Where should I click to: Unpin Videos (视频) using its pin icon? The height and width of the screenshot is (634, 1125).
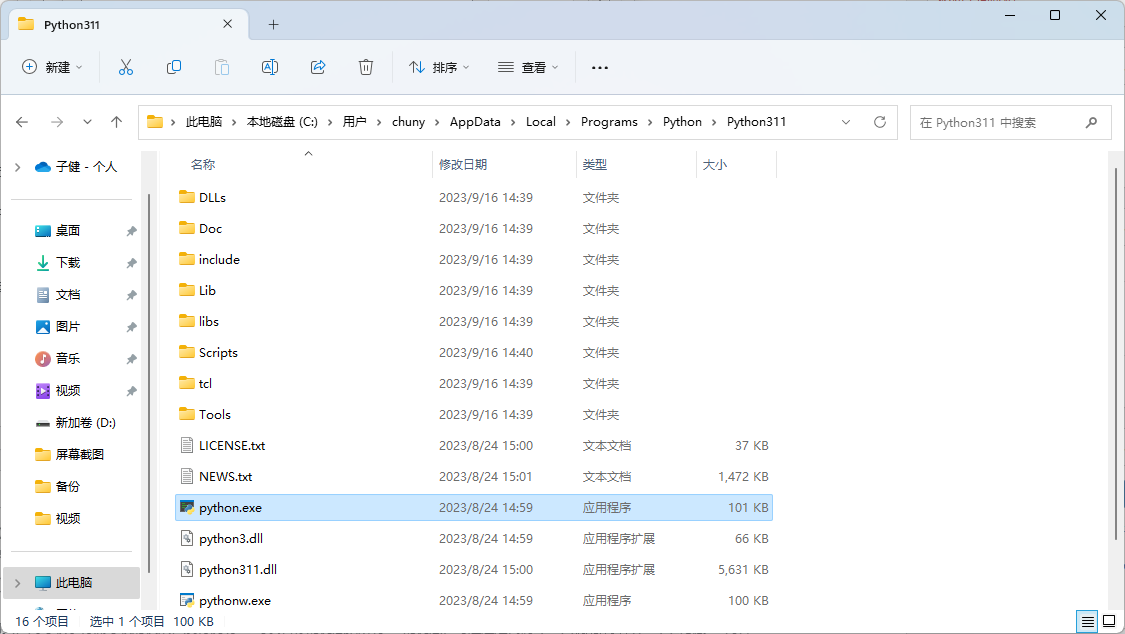[131, 391]
